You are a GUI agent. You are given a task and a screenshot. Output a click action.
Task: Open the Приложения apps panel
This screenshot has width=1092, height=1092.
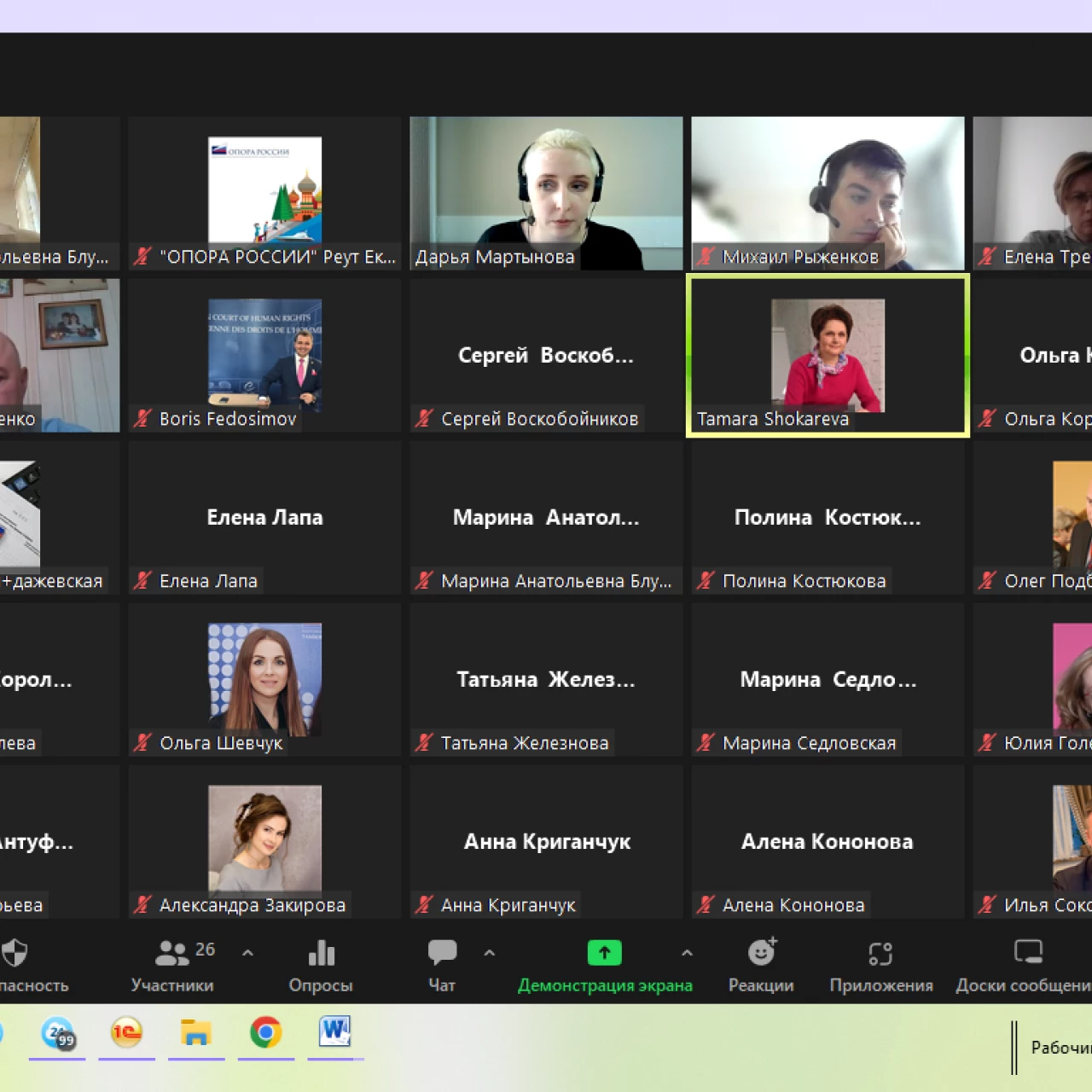tap(881, 966)
